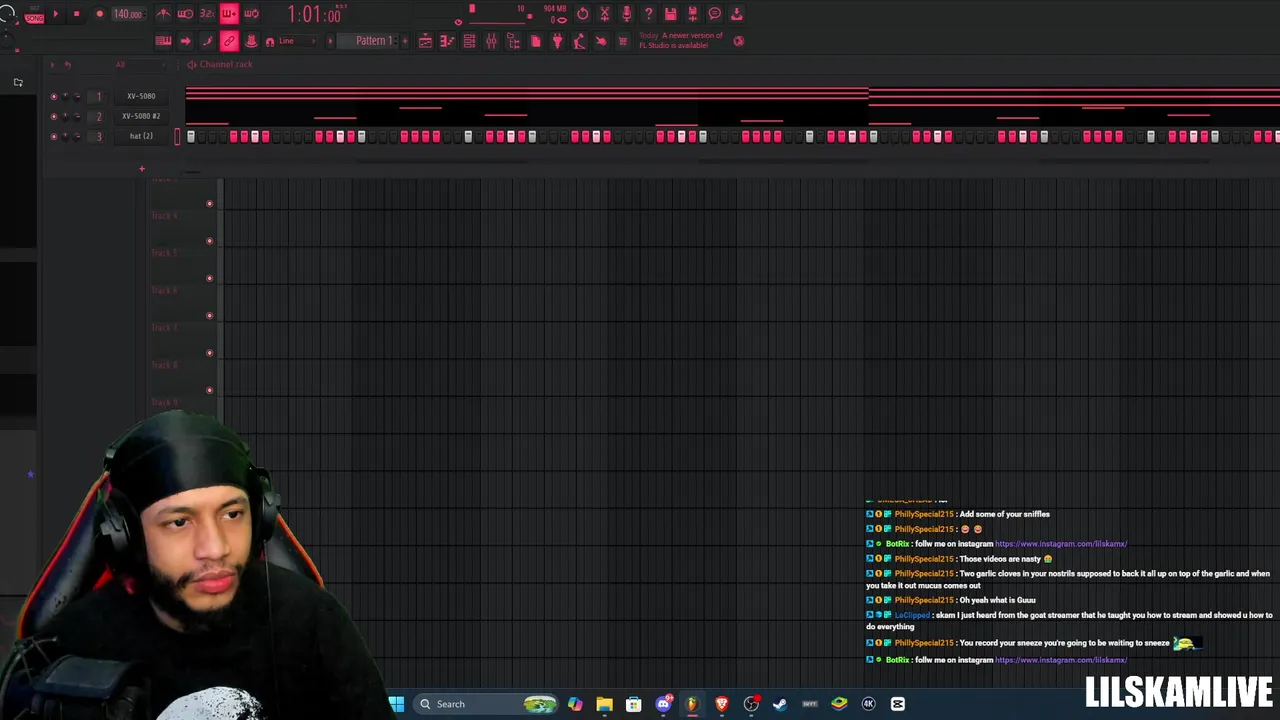Stop playback with the stop button
The image size is (1280, 720).
tap(76, 14)
